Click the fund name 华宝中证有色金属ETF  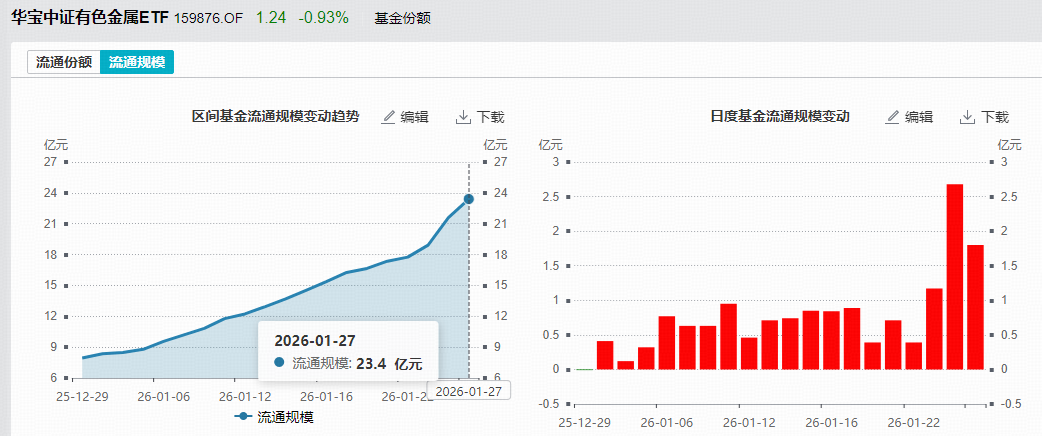(90, 18)
